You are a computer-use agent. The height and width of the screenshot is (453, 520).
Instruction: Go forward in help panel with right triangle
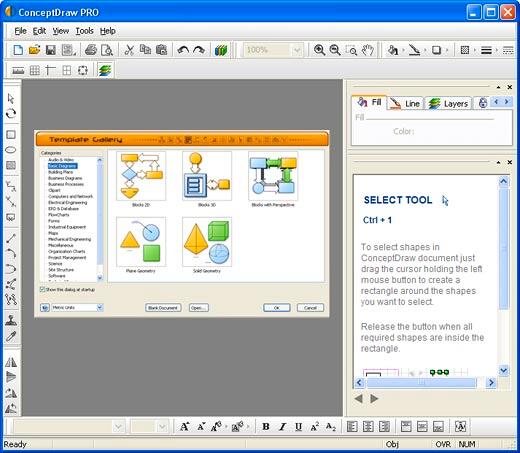point(374,398)
